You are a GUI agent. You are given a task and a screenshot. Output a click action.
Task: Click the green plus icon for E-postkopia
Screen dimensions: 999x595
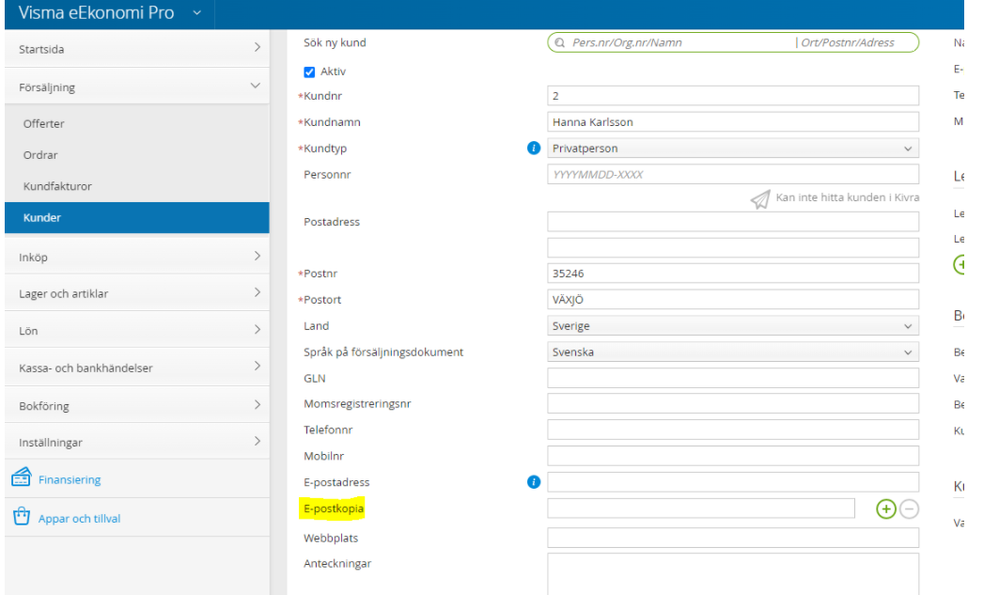886,509
